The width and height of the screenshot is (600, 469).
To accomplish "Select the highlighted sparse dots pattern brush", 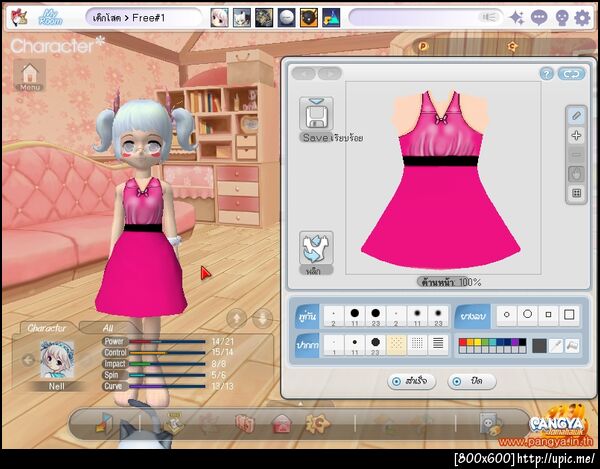I will tap(396, 344).
